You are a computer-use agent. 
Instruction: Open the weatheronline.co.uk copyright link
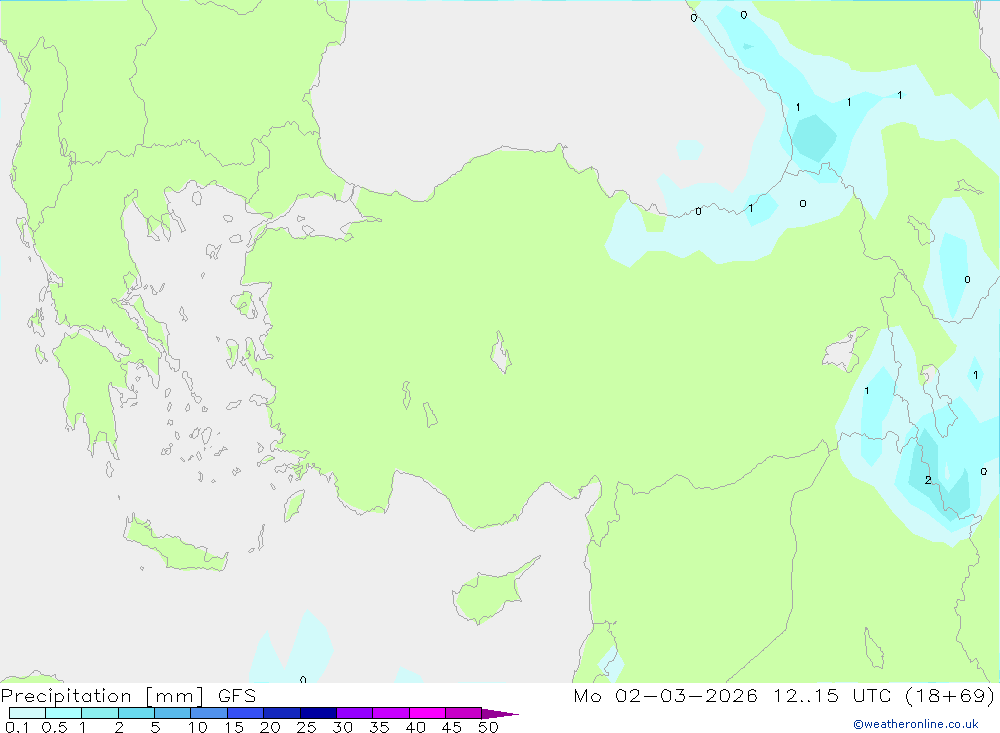pos(916,724)
